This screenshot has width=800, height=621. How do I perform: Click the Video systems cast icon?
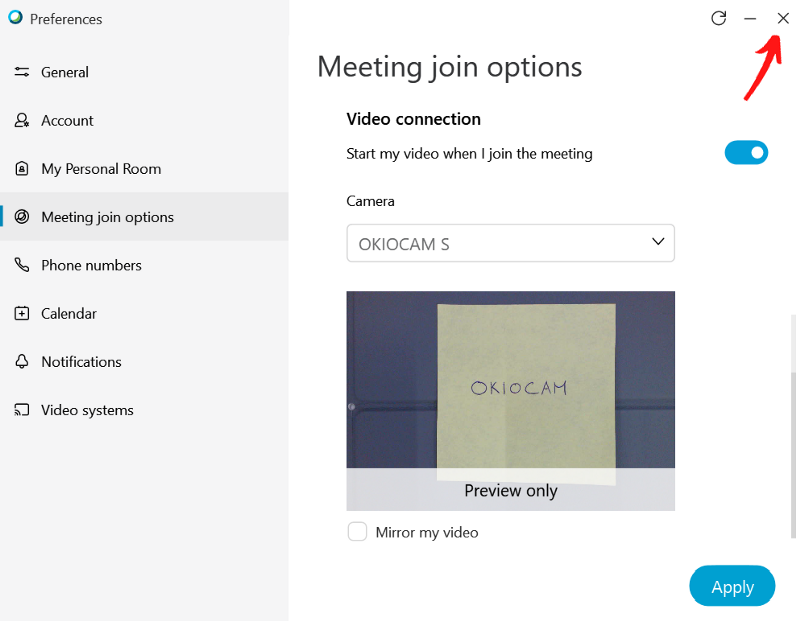(22, 410)
